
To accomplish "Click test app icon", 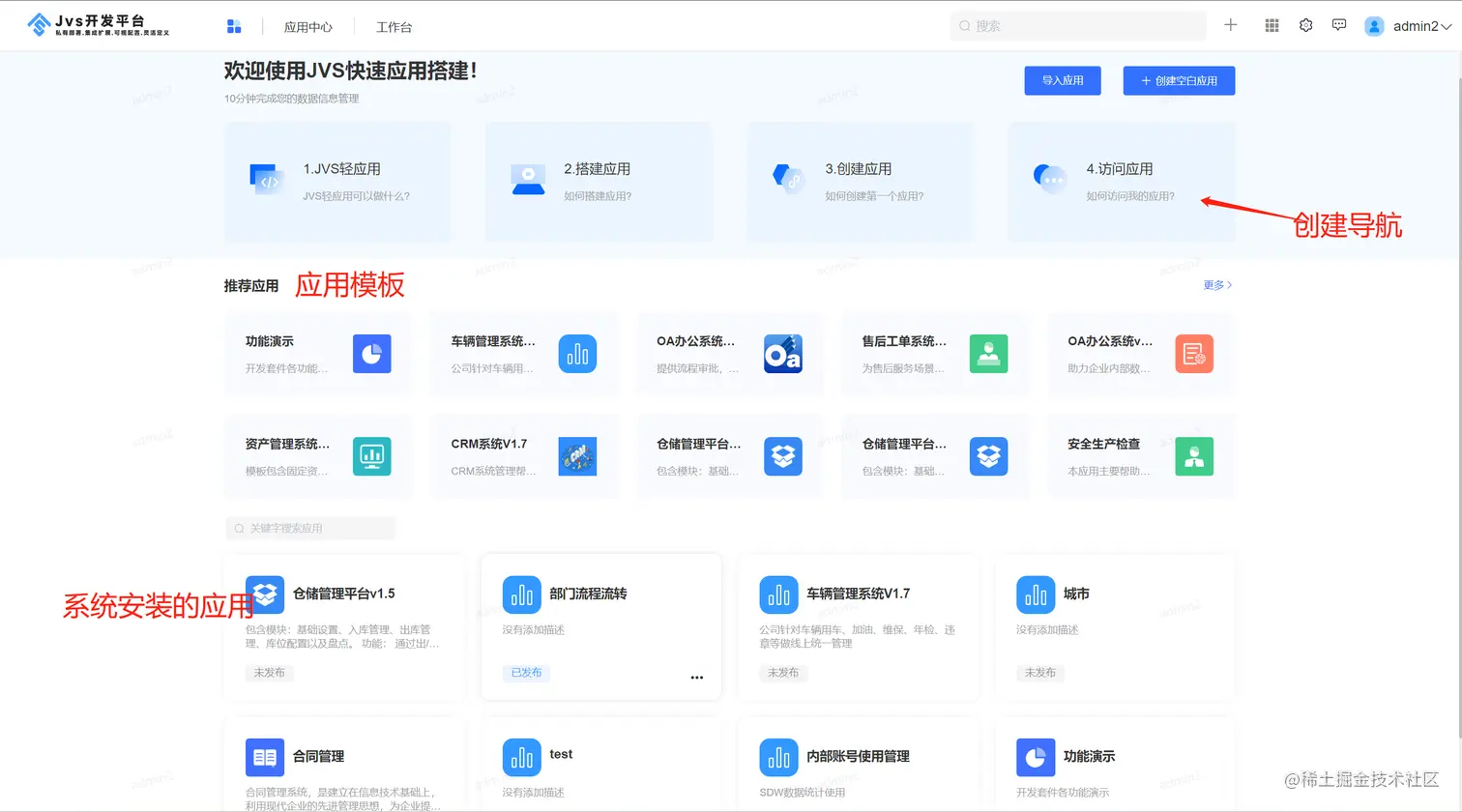I will click(522, 758).
